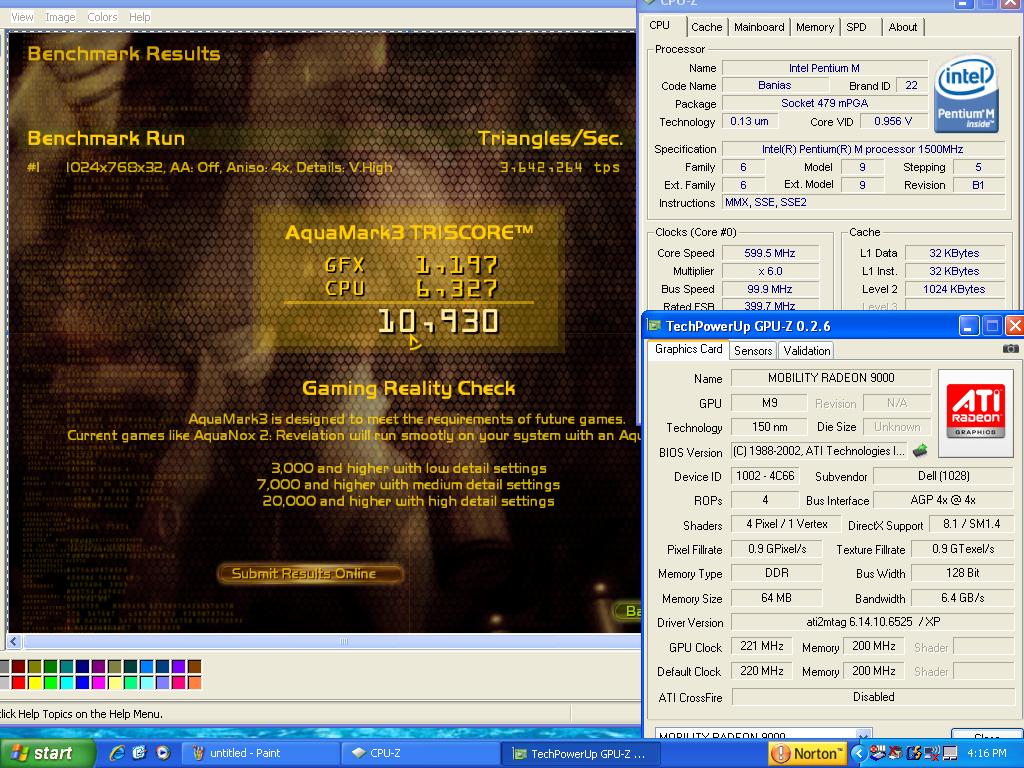The width and height of the screenshot is (1024, 768).
Task: Pick the violet palette color
Action: point(178,666)
